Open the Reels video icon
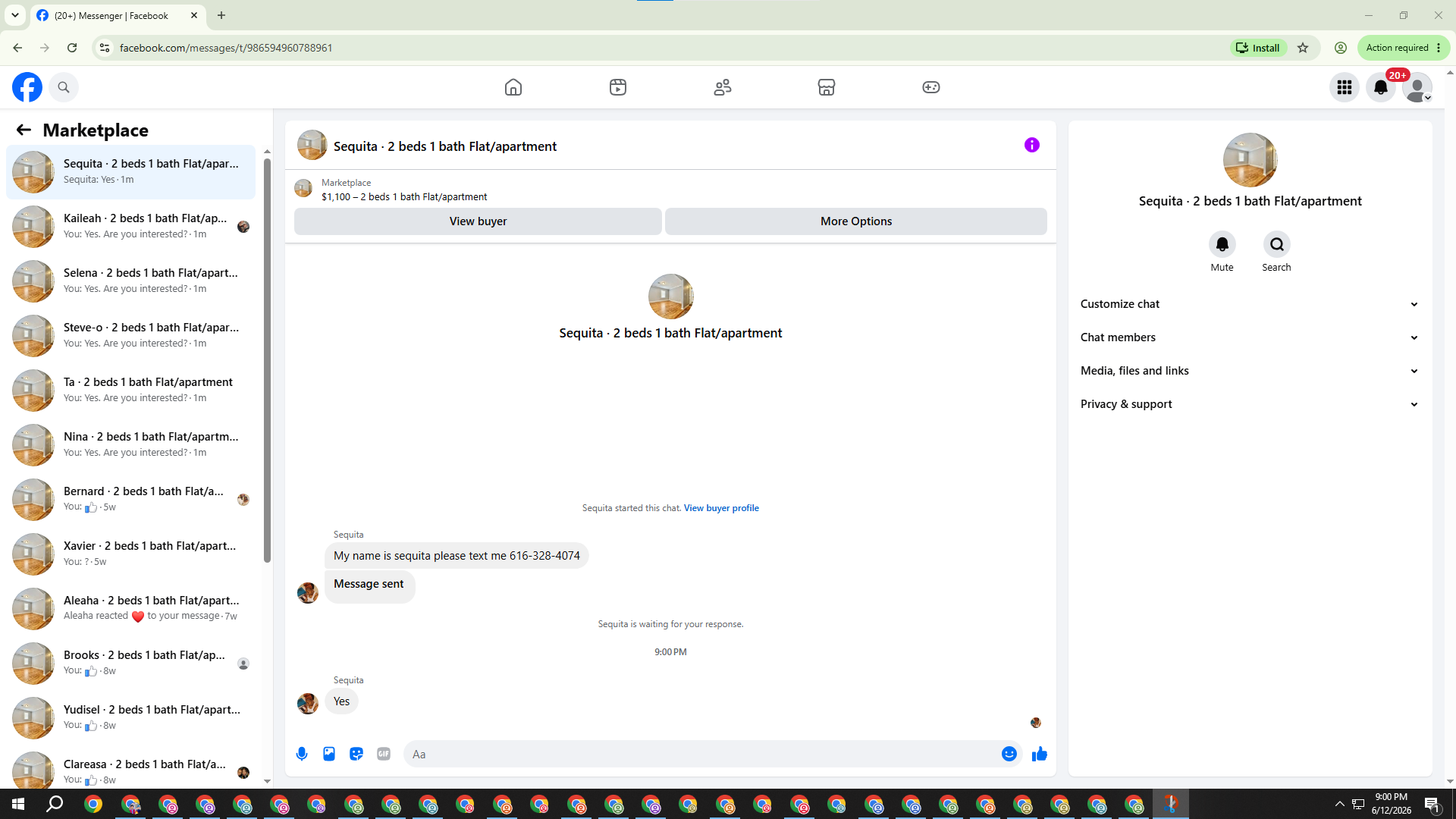The image size is (1456, 819). [618, 87]
